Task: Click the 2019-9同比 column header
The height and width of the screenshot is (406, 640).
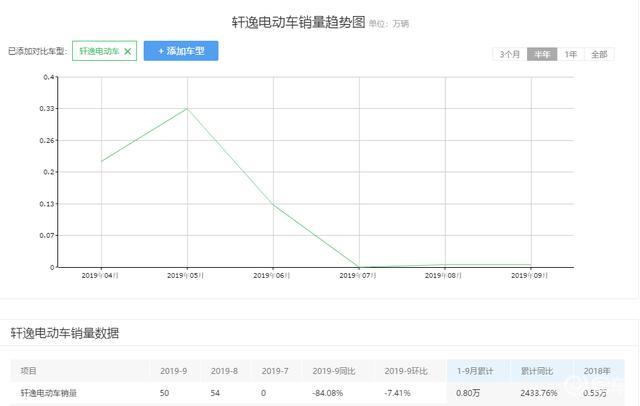Action: (x=333, y=371)
